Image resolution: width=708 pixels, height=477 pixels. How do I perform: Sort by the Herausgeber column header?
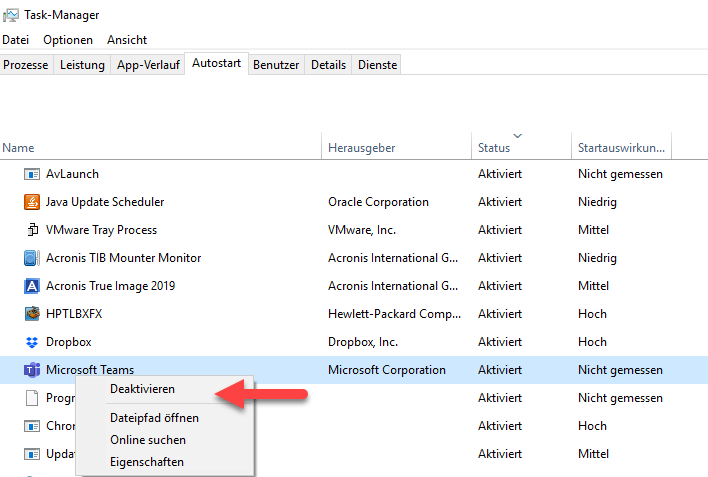pos(361,148)
